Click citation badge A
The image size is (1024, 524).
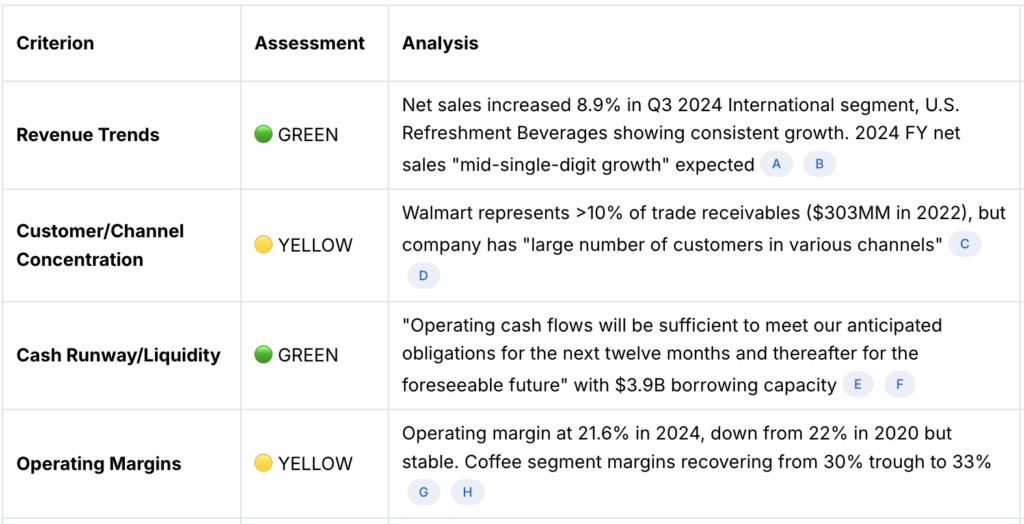pyautogui.click(x=776, y=165)
